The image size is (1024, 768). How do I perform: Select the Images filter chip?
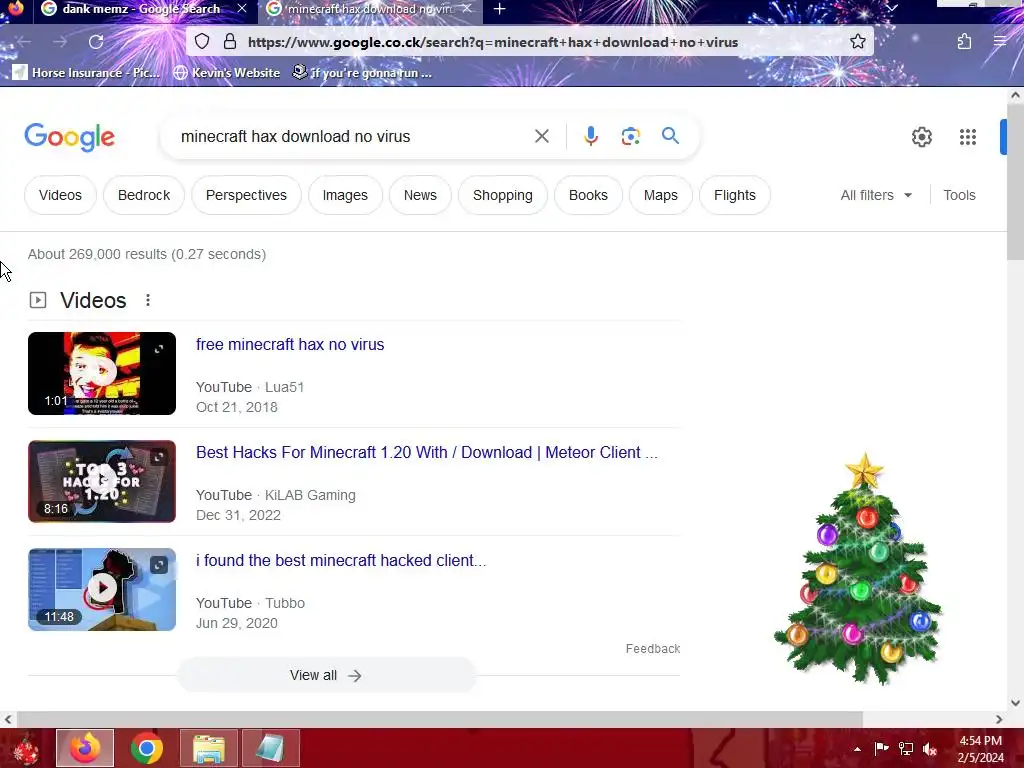pos(345,195)
